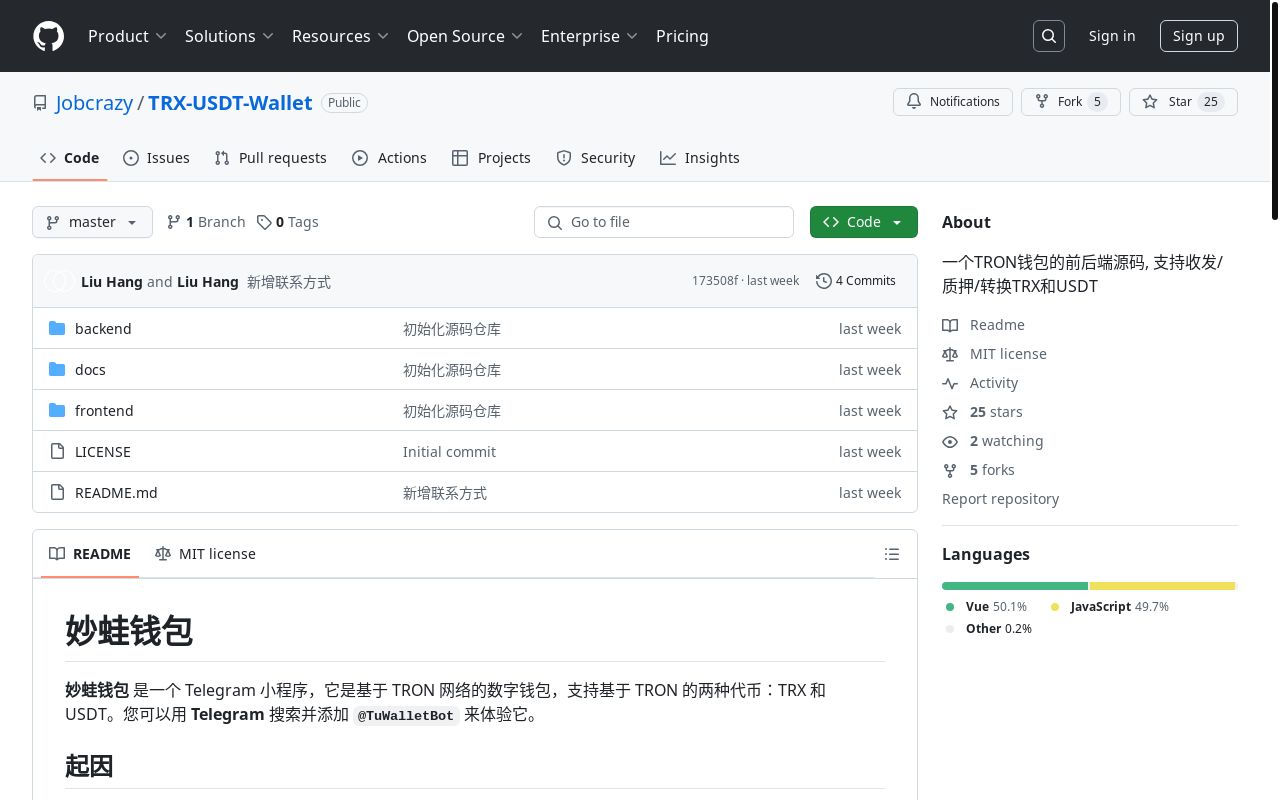Image resolution: width=1280 pixels, height=800 pixels.
Task: Click the Activity pulse icon in About
Action: click(950, 382)
